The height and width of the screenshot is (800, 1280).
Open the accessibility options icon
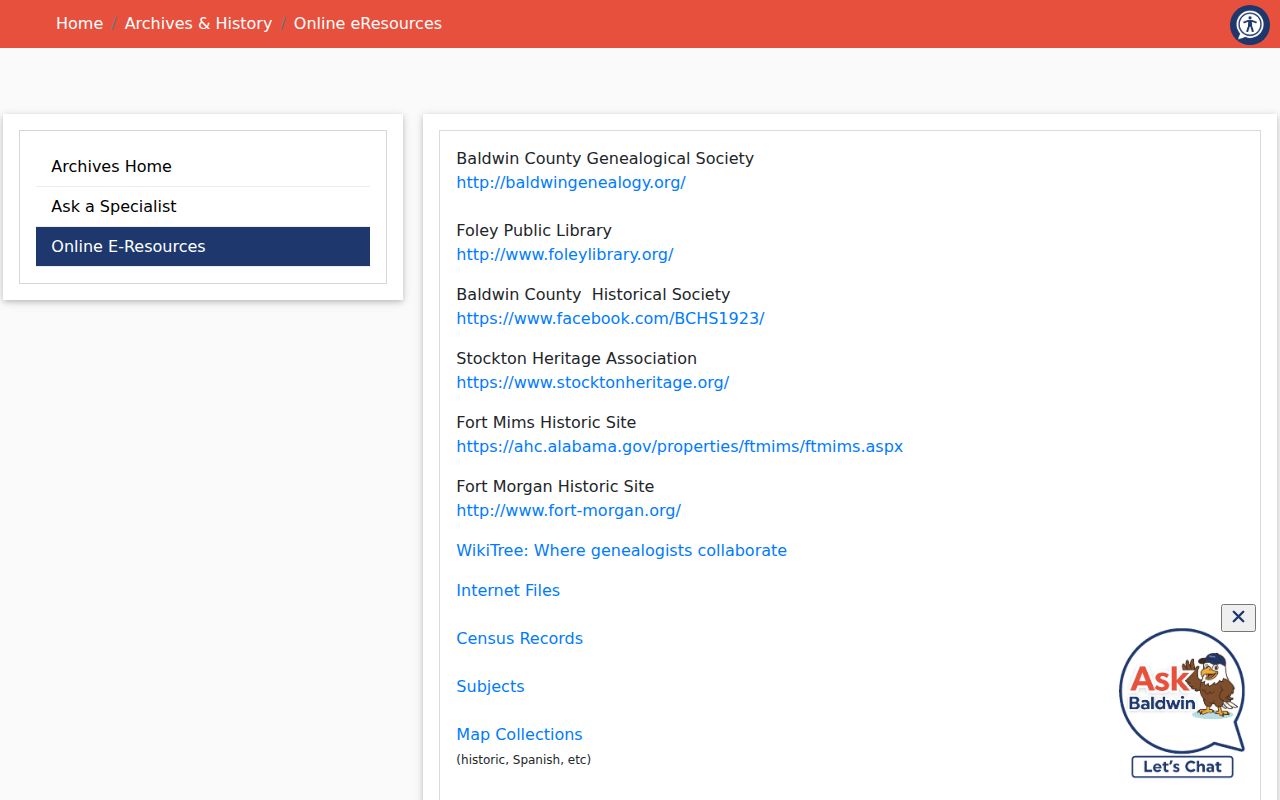coord(1250,25)
